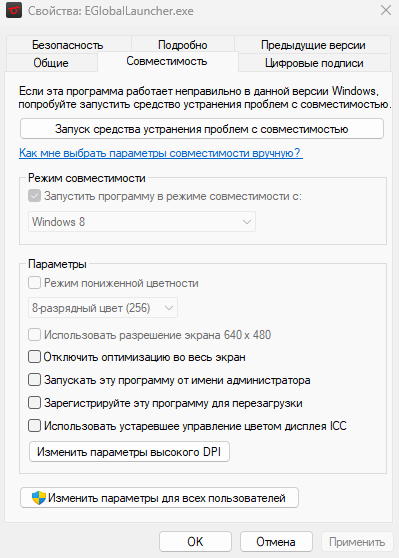Toggle register program for restart checkbox
Image resolution: width=399 pixels, height=558 pixels.
tap(34, 403)
